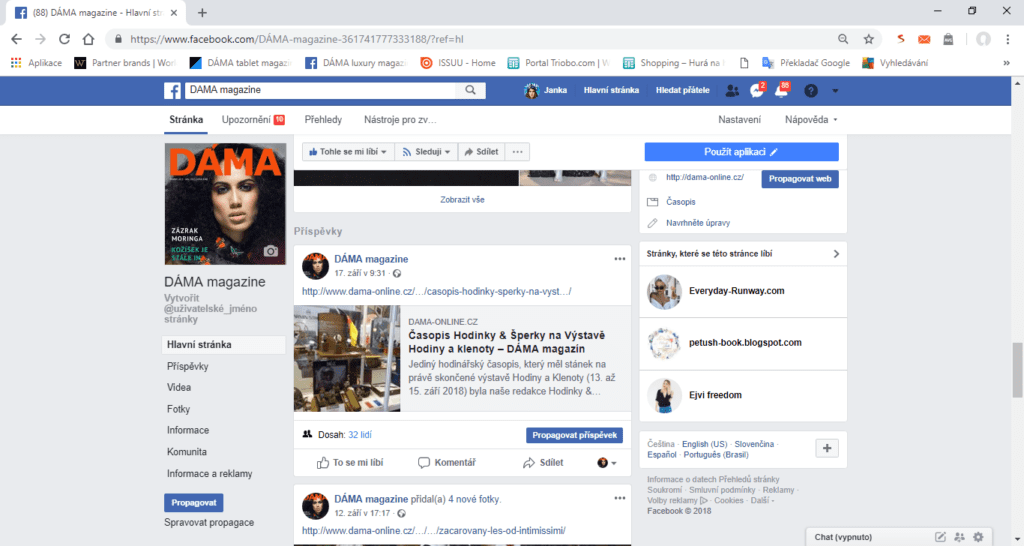Click the search magnifier button
Image resolution: width=1024 pixels, height=546 pixels.
470,90
